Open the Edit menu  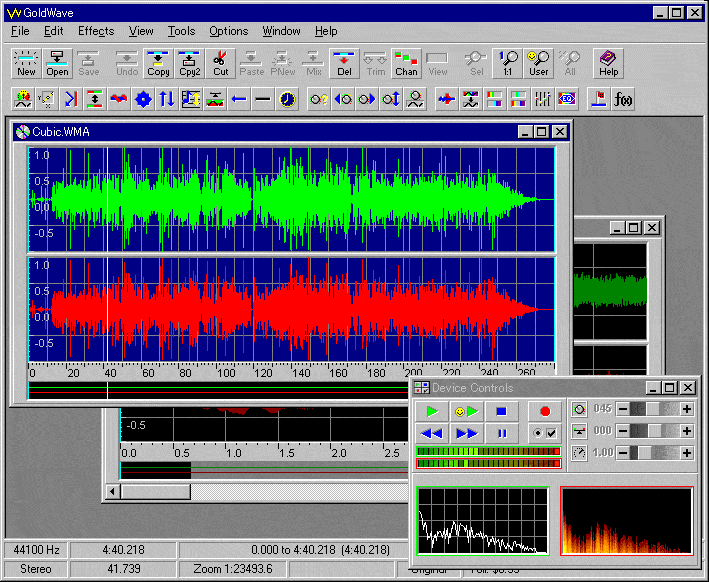53,31
